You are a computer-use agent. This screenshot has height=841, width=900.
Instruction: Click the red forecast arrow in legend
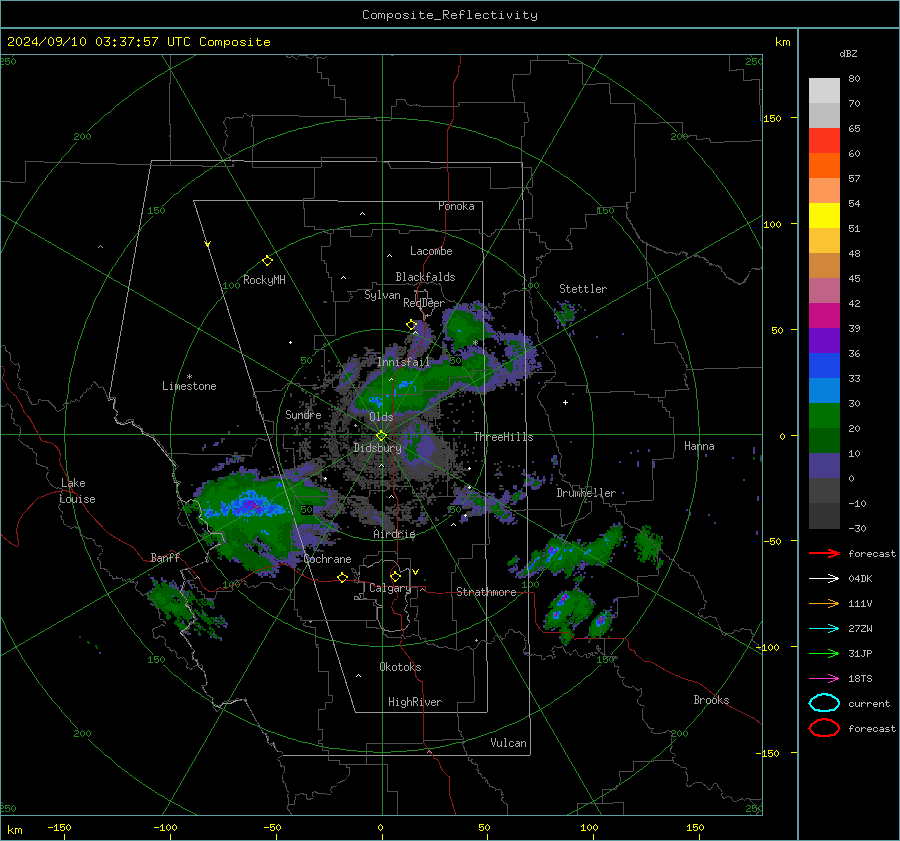[x=824, y=553]
